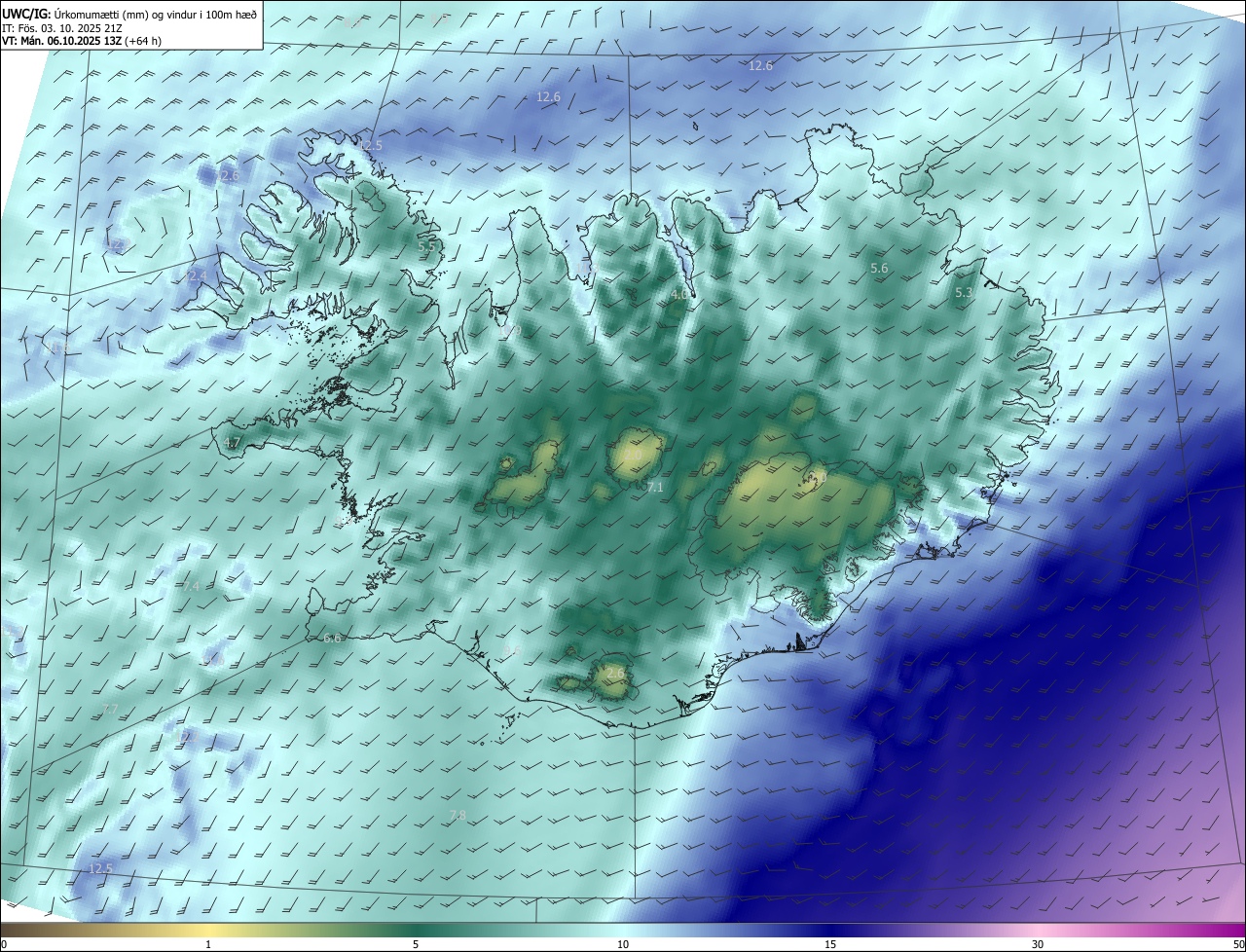This screenshot has width=1246, height=952.
Task: Click the VT: Mán. 06.10.2025 13Z (+64 h) line
Action: [82, 42]
